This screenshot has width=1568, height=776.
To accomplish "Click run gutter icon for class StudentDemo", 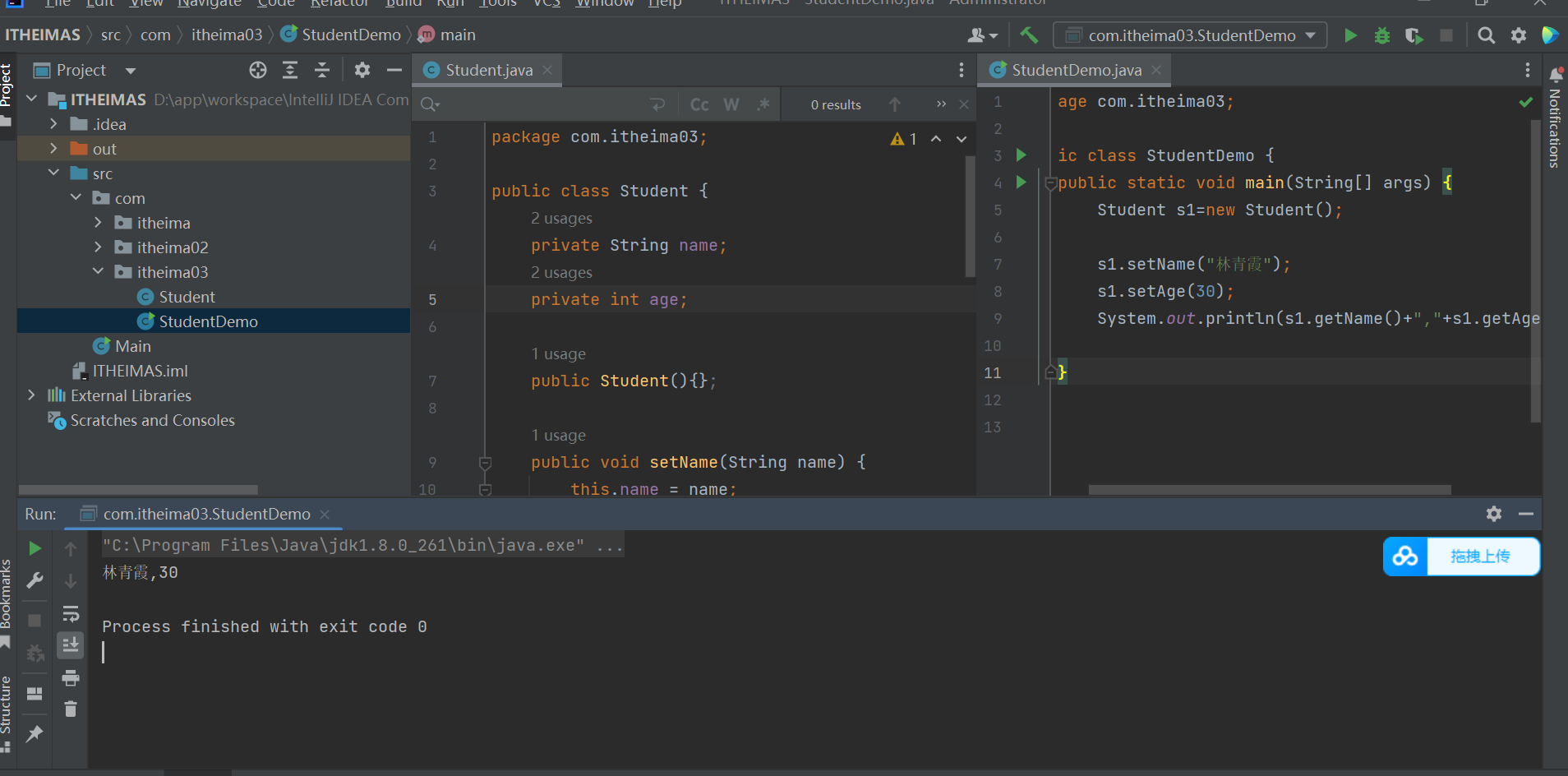I will pyautogui.click(x=1022, y=155).
